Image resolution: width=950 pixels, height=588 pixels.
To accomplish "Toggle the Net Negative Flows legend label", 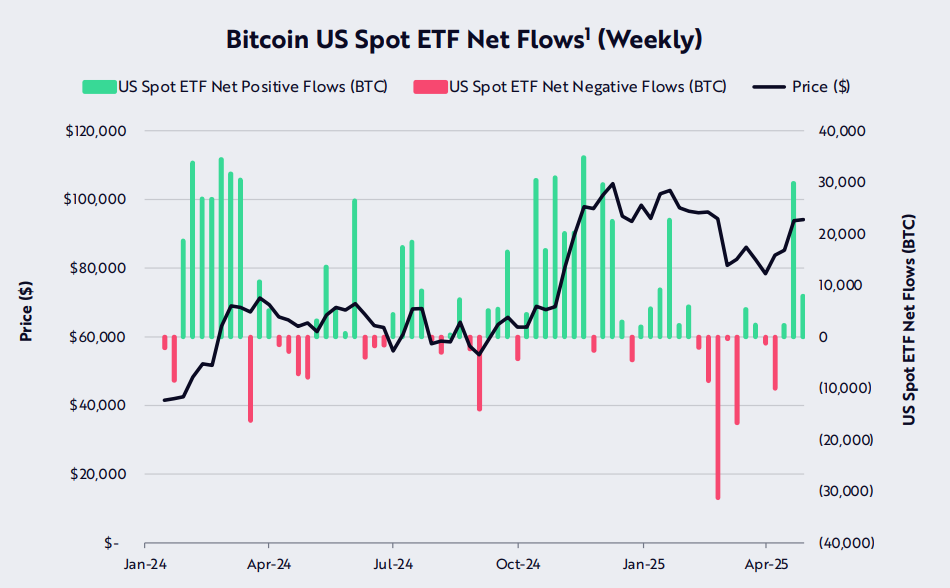I will [587, 87].
